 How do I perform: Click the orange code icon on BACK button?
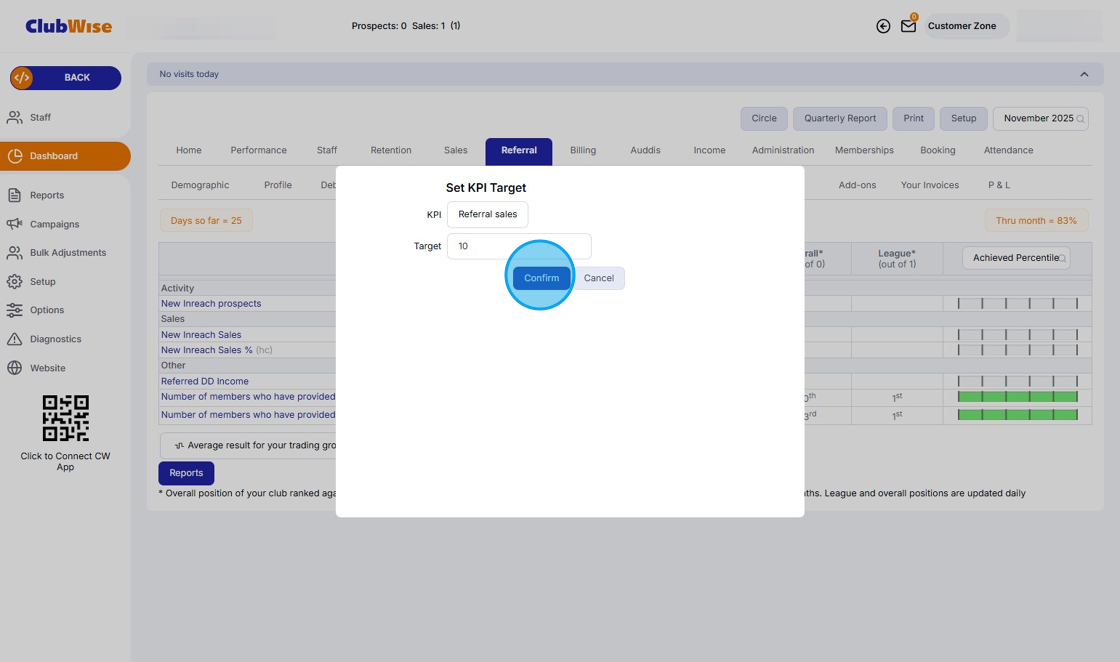pos(22,78)
